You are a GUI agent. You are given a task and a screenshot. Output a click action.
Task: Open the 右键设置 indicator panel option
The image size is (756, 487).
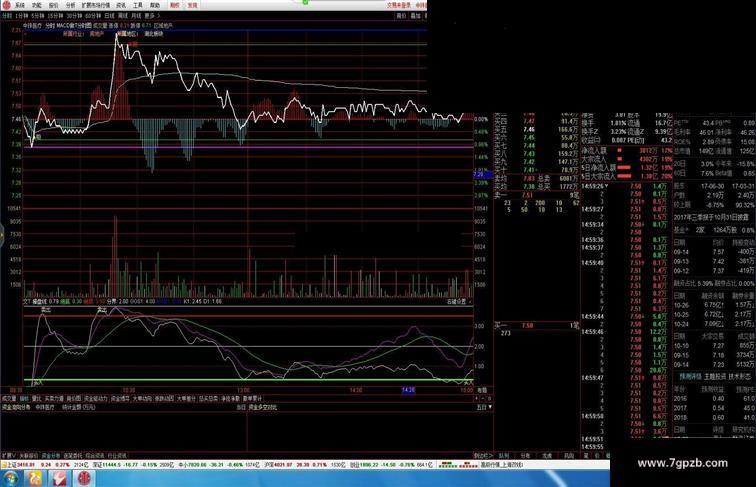457,301
